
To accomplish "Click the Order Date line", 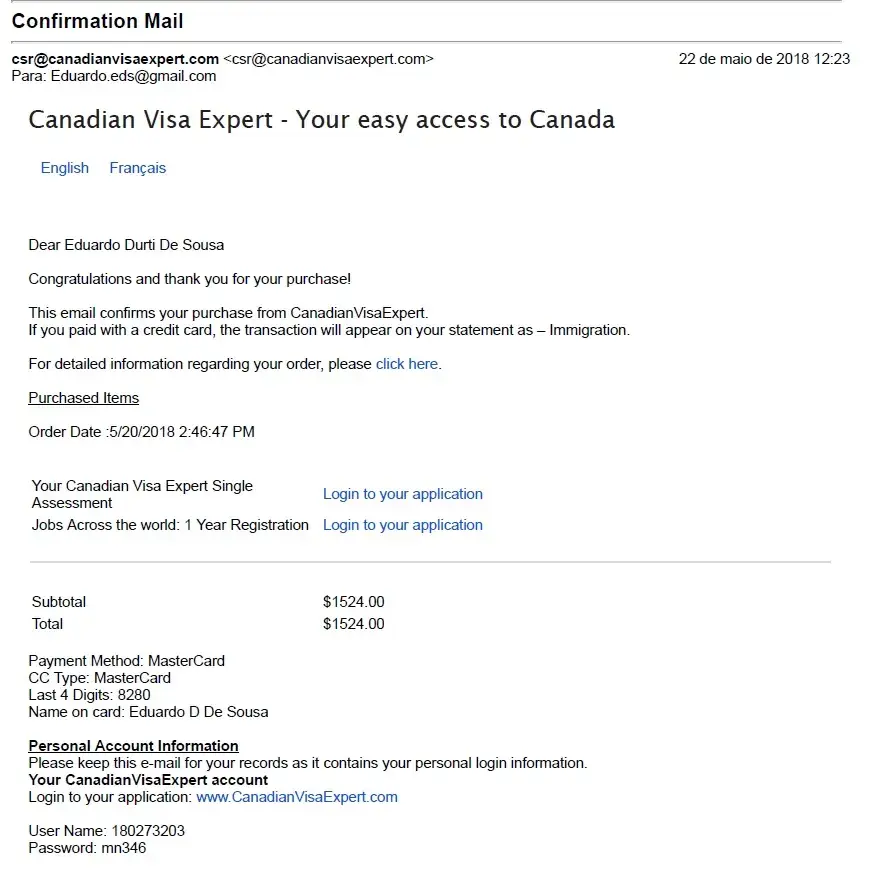I will pos(141,432).
